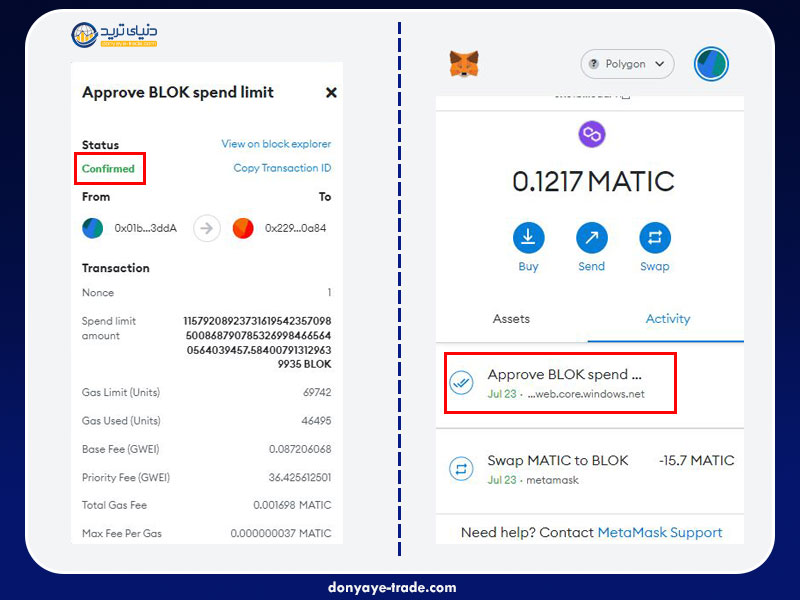Screen dimensions: 800x600
Task: Click the Gas Limit value 69742
Action: 317,392
